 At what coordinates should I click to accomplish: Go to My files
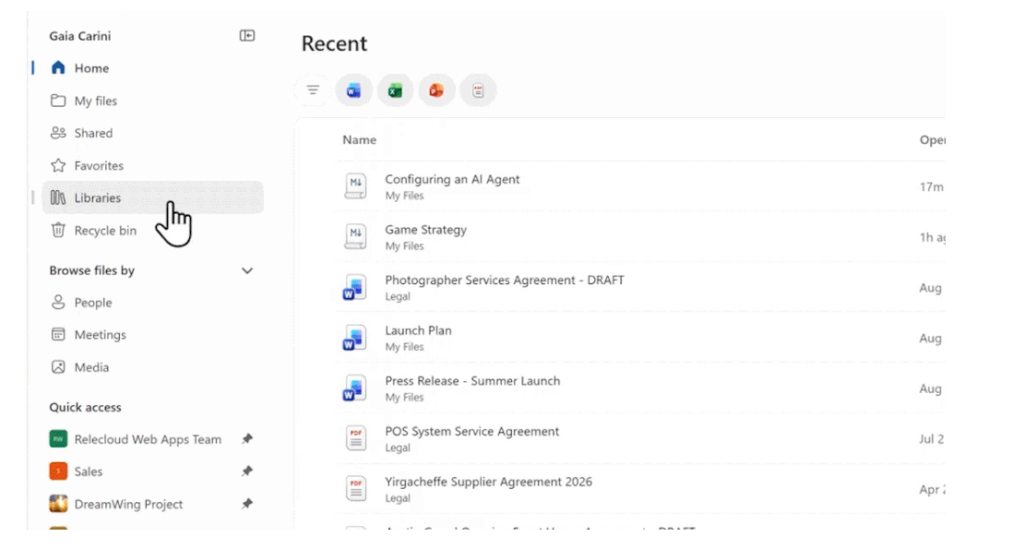click(153, 101)
